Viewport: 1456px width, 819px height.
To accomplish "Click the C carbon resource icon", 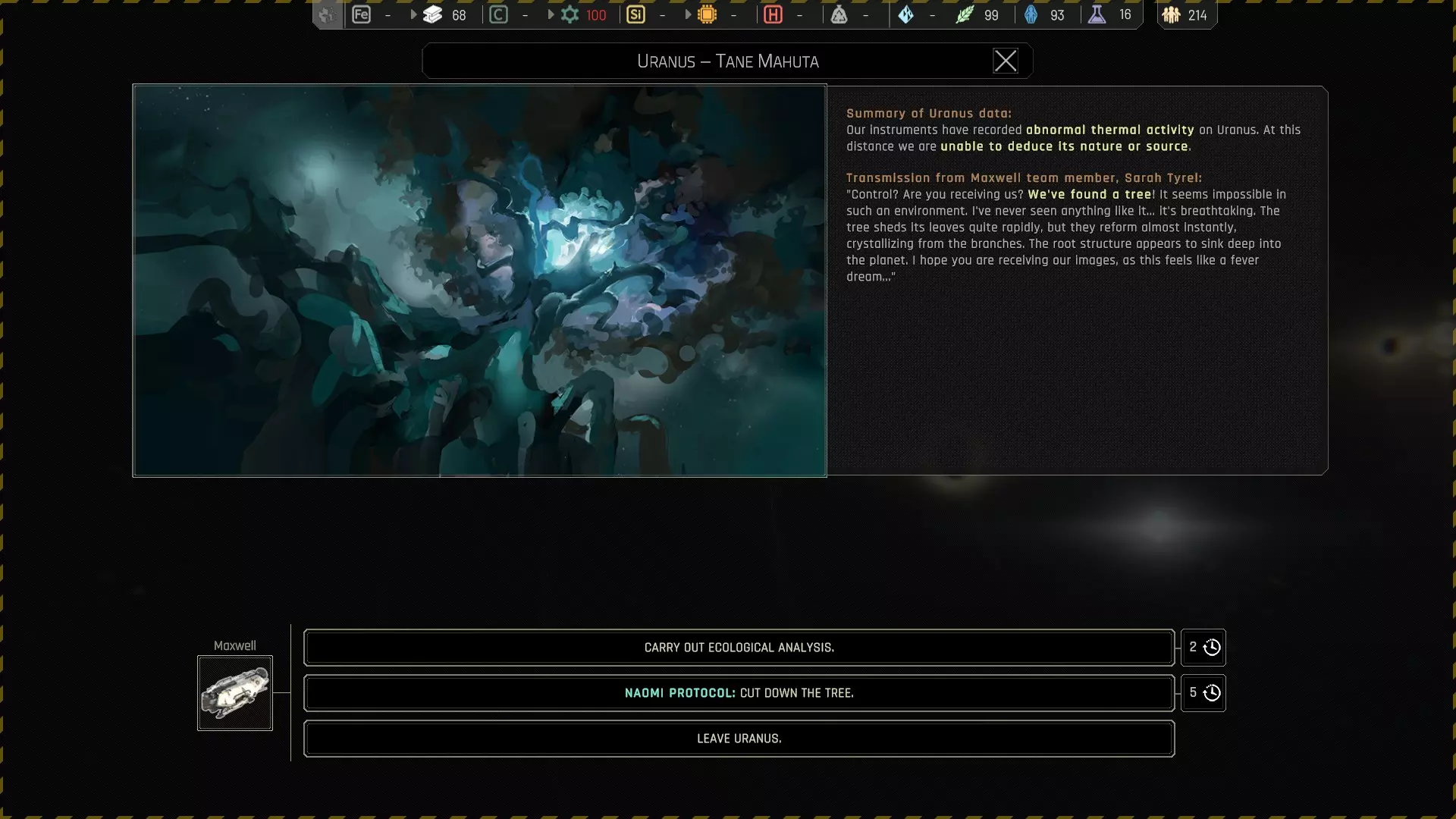I will (x=498, y=14).
